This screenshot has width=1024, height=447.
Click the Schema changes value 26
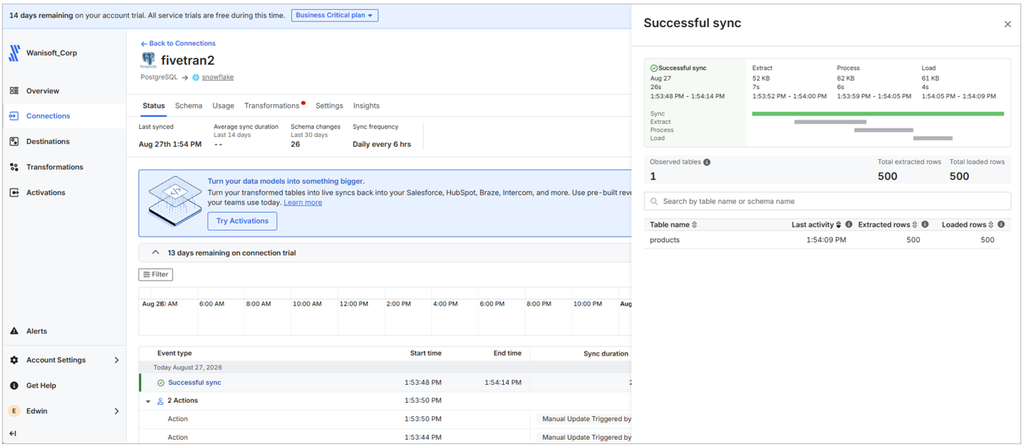[x=295, y=144]
